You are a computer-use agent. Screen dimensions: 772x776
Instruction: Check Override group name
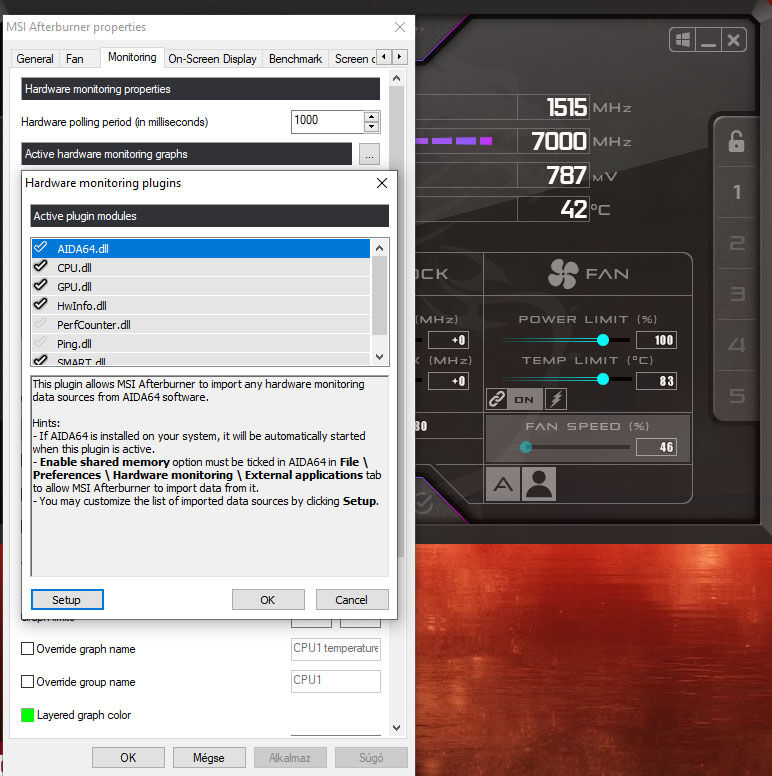(x=28, y=681)
